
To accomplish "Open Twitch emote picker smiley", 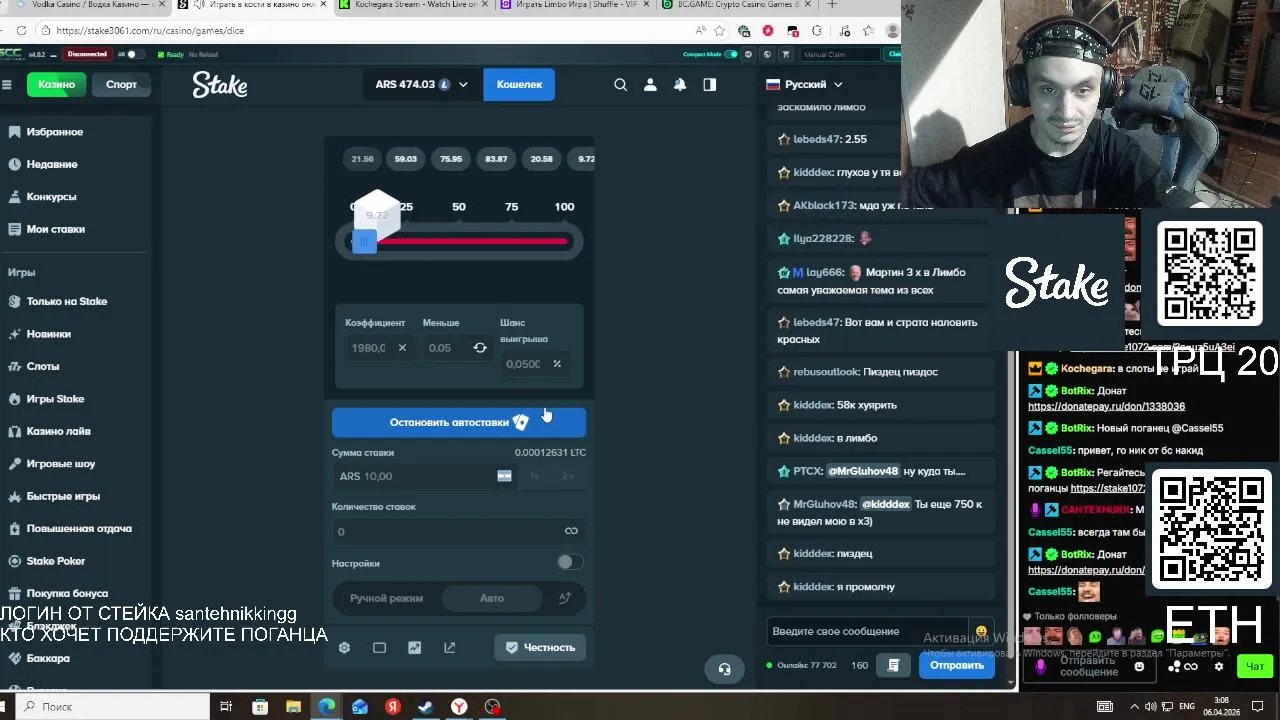I will tap(1139, 667).
